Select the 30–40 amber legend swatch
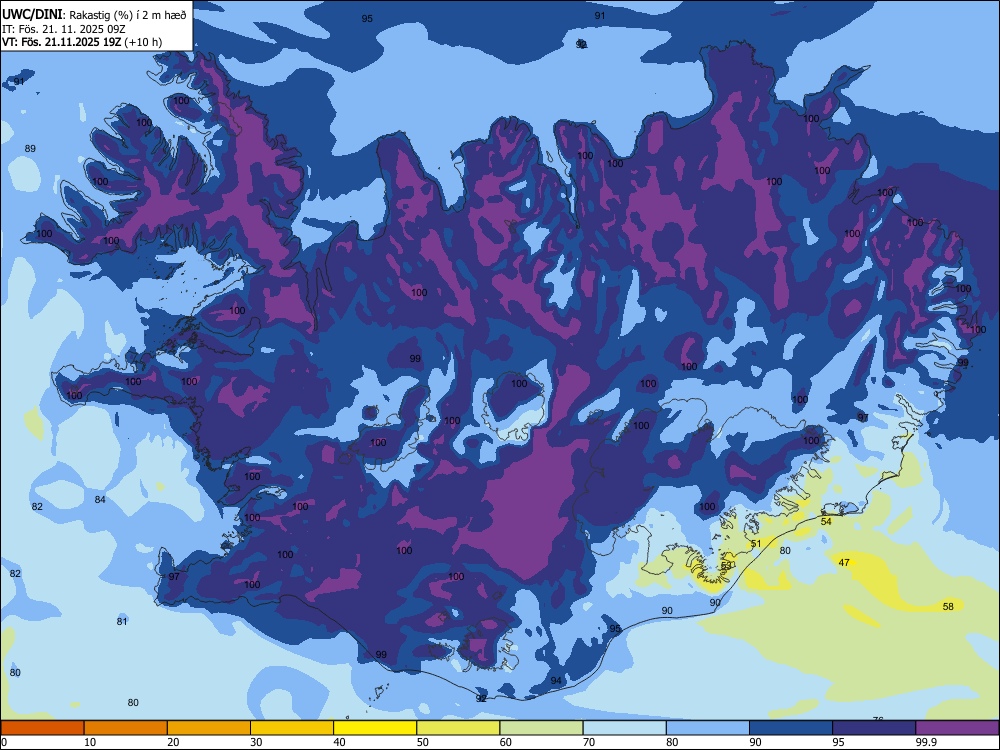 click(x=292, y=728)
